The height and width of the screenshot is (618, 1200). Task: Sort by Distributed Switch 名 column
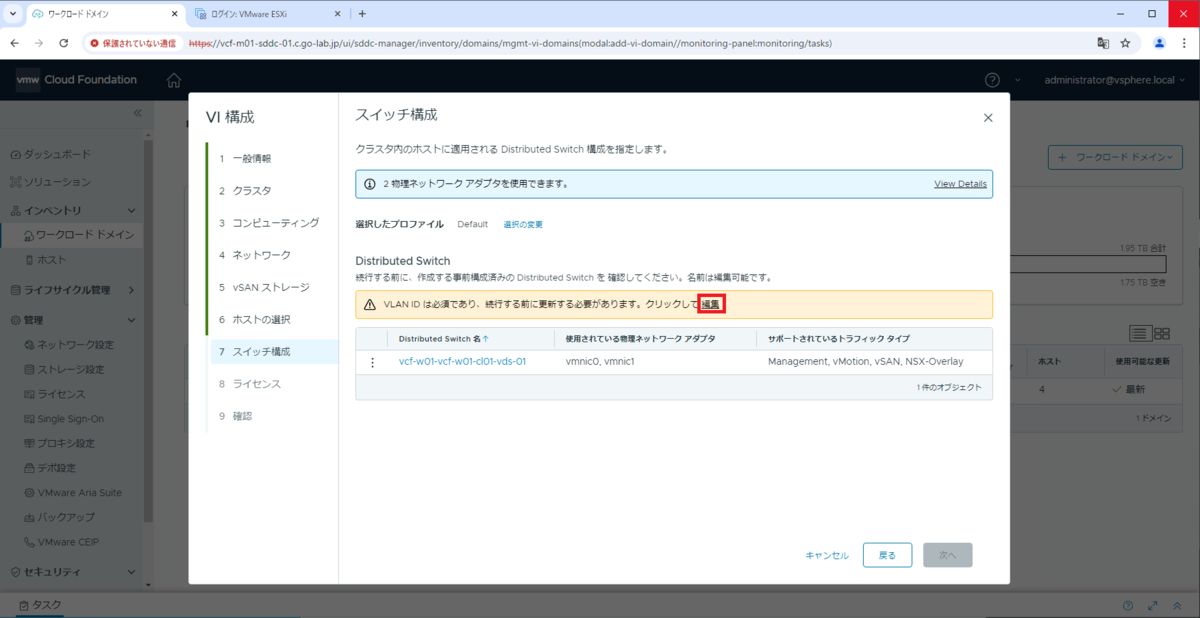[443, 339]
